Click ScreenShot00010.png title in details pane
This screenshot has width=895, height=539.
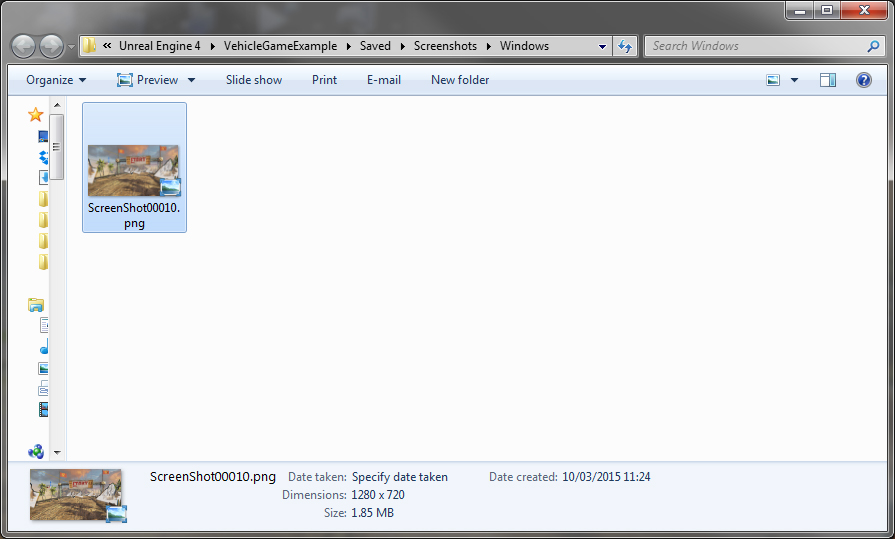(x=213, y=477)
